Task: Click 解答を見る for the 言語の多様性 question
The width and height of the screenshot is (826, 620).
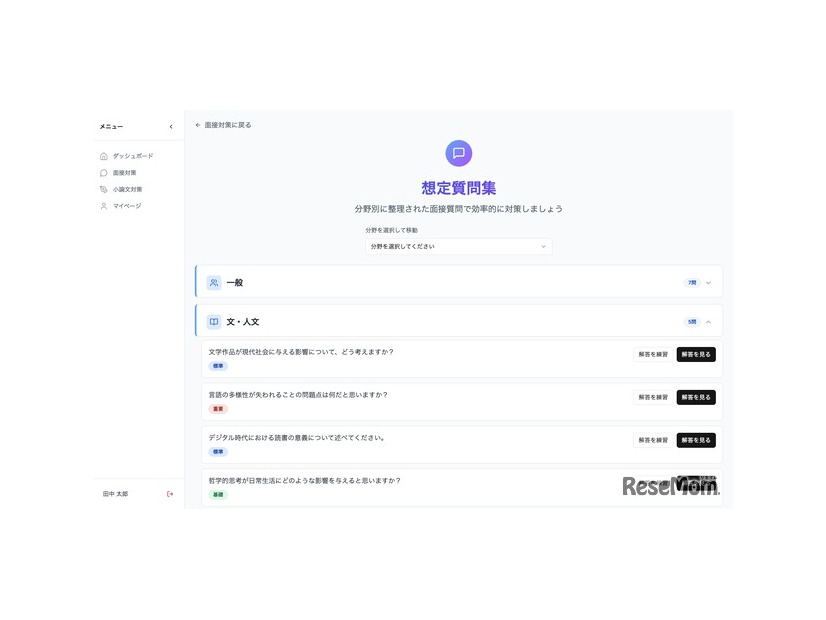Action: 696,397
